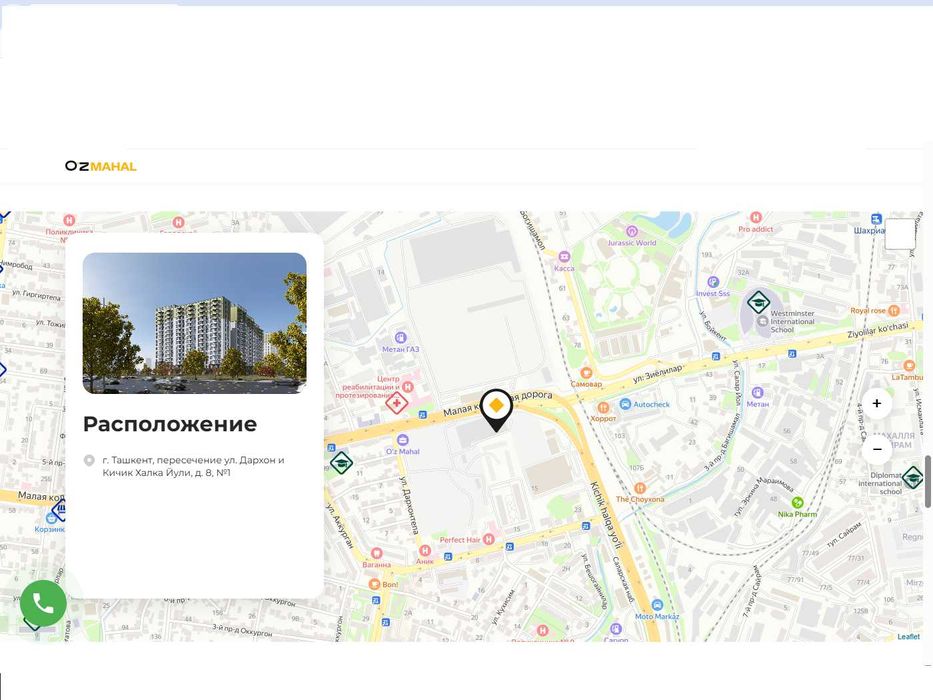
Task: Open the residential complex render thumbnail
Action: pyautogui.click(x=195, y=323)
